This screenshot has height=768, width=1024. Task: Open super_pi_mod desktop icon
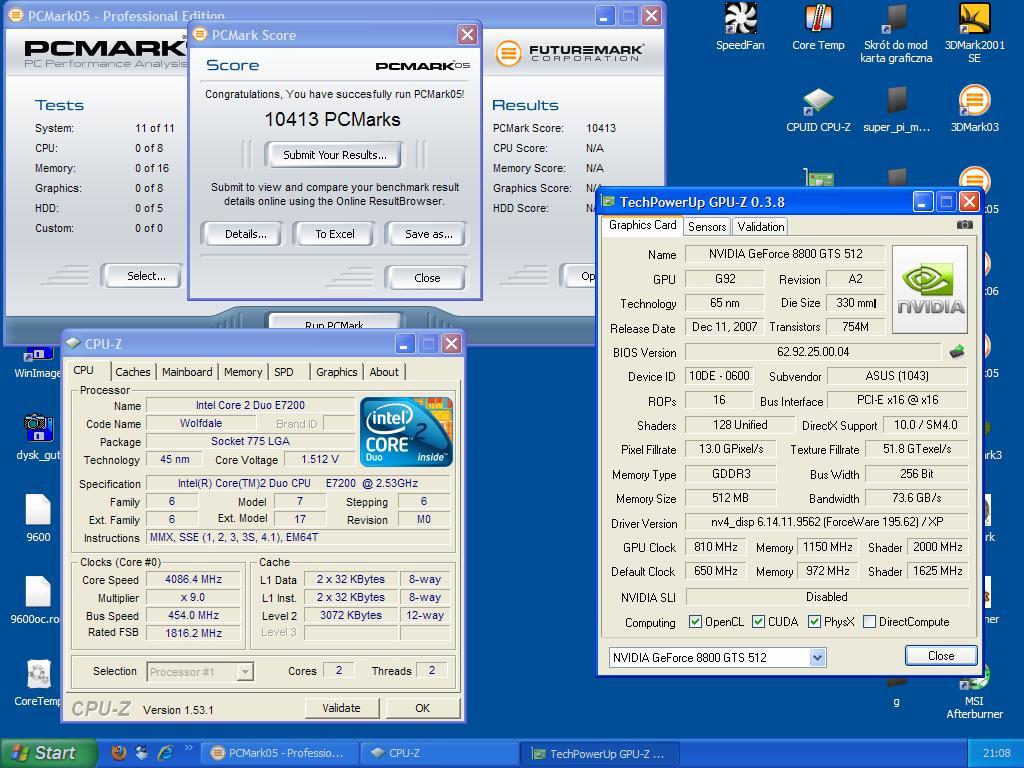pyautogui.click(x=896, y=109)
